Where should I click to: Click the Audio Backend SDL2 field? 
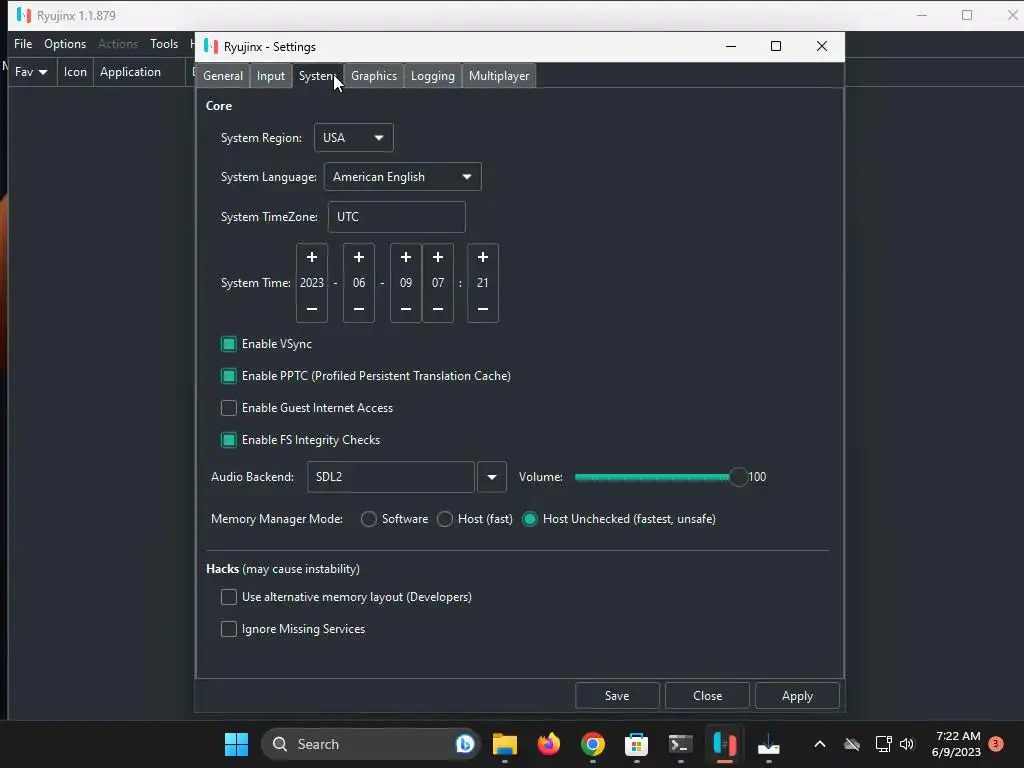click(391, 477)
